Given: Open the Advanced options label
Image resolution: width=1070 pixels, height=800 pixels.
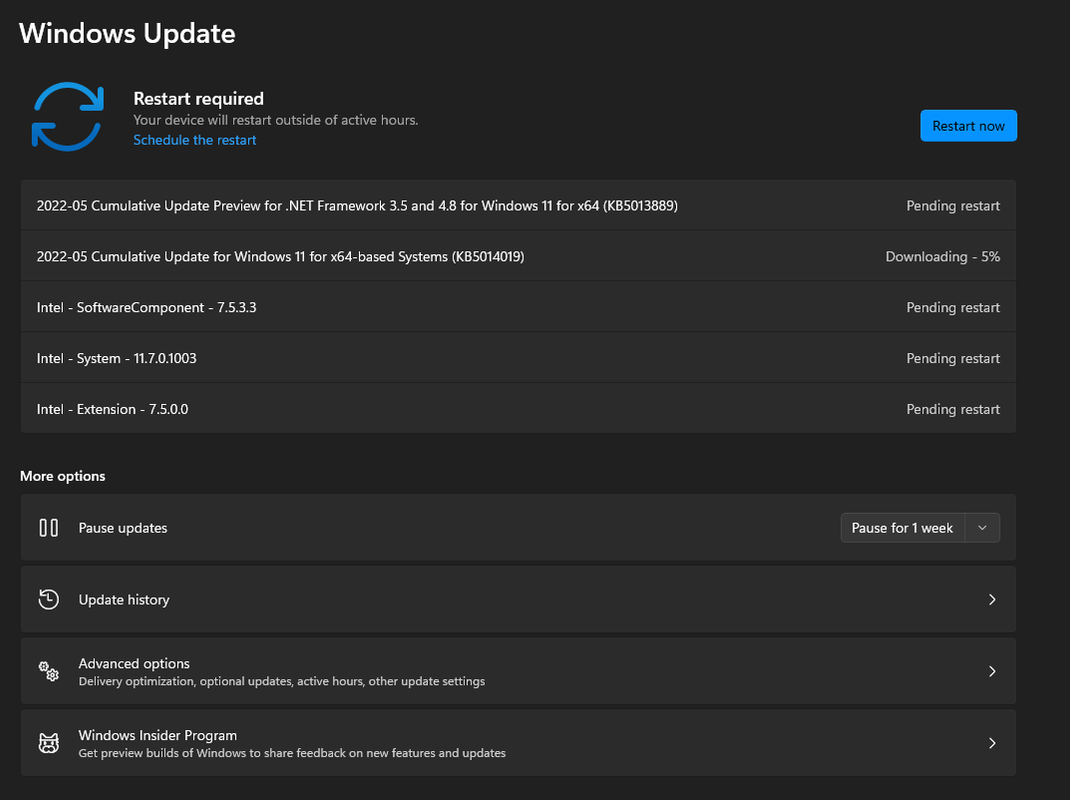Looking at the screenshot, I should pyautogui.click(x=134, y=663).
